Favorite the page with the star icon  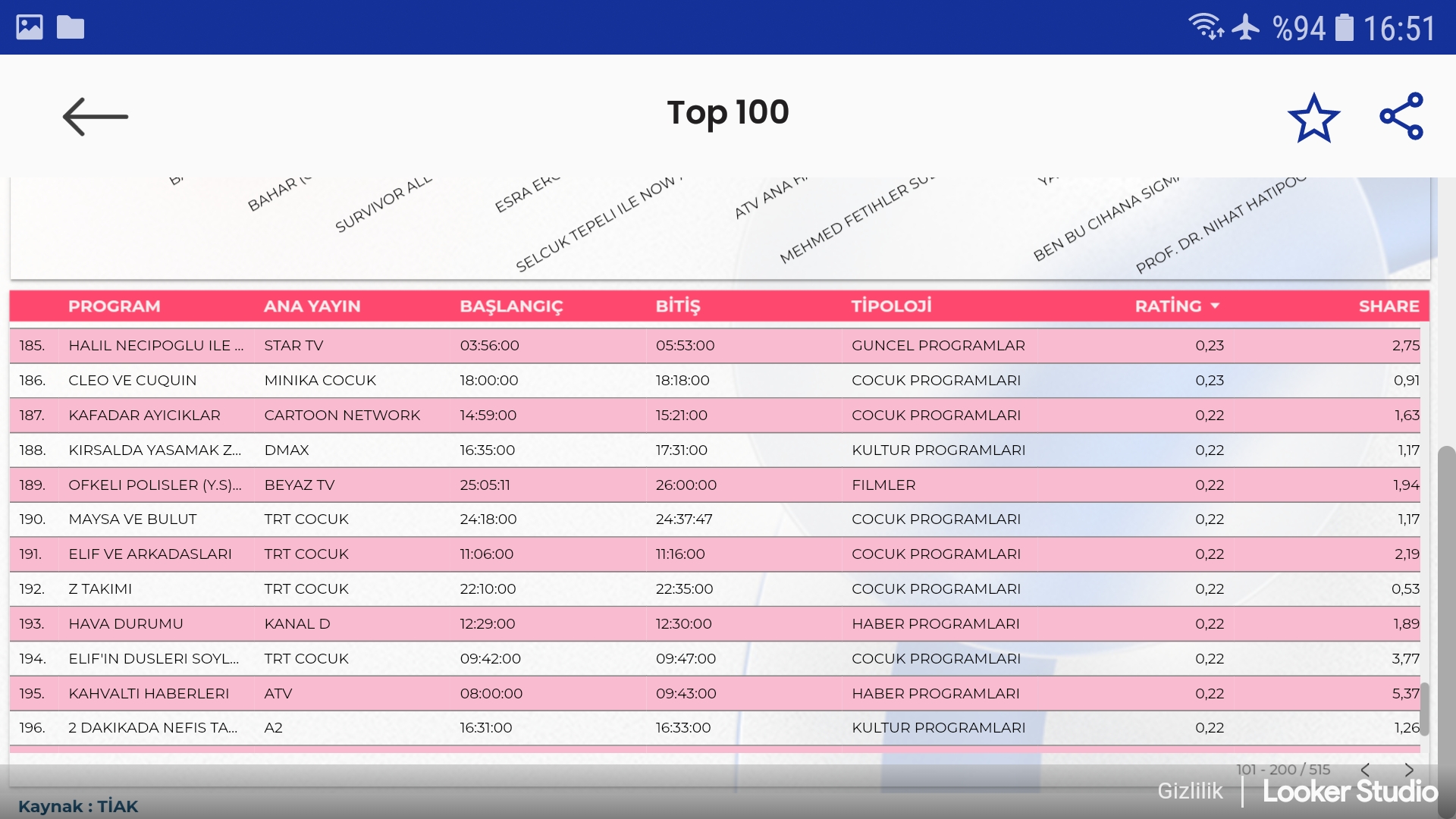1313,118
